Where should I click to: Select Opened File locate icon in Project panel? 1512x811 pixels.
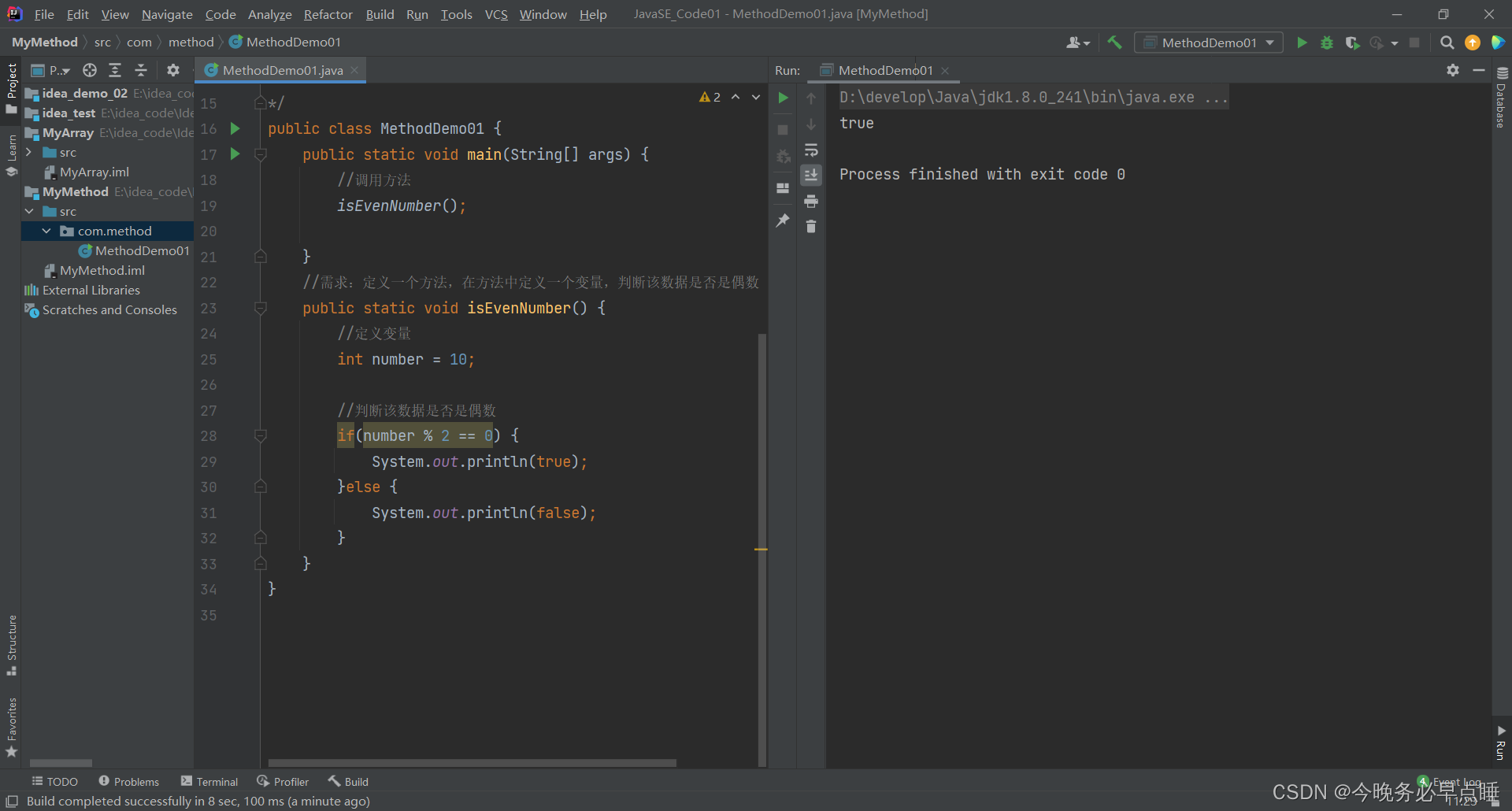point(90,70)
